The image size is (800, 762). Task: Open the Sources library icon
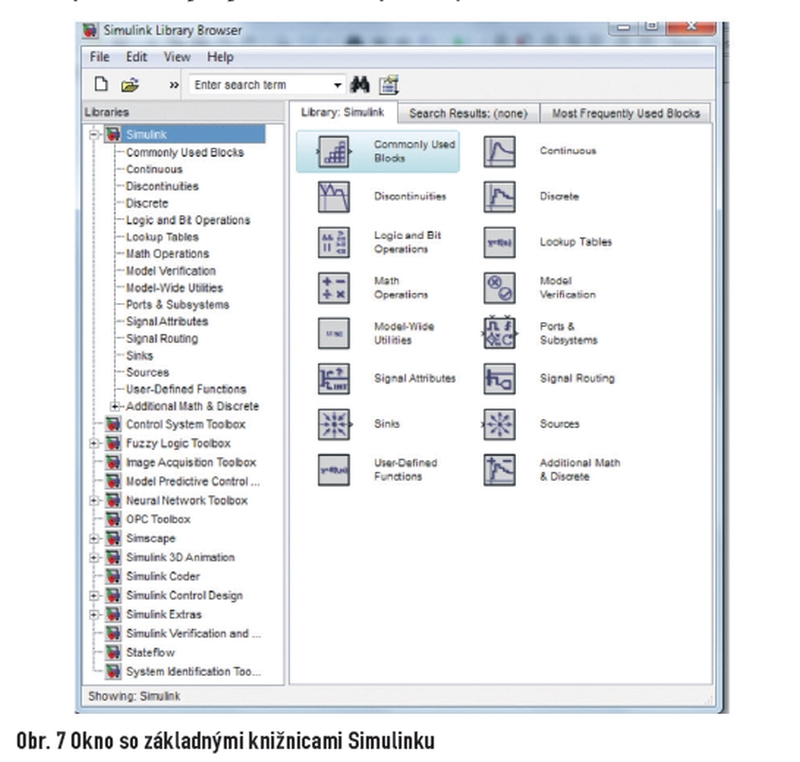[499, 424]
